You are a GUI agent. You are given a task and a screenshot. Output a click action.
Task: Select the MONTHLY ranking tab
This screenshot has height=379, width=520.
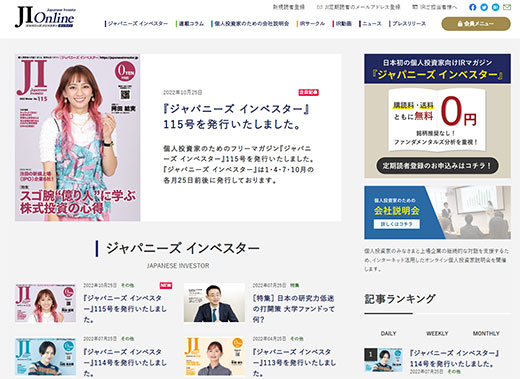[x=486, y=333]
